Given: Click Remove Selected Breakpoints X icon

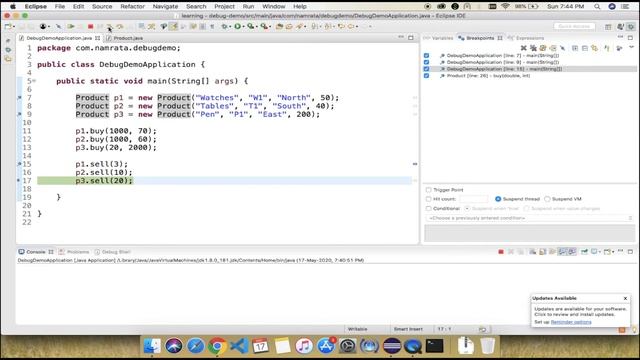Looking at the screenshot, I should (524, 48).
